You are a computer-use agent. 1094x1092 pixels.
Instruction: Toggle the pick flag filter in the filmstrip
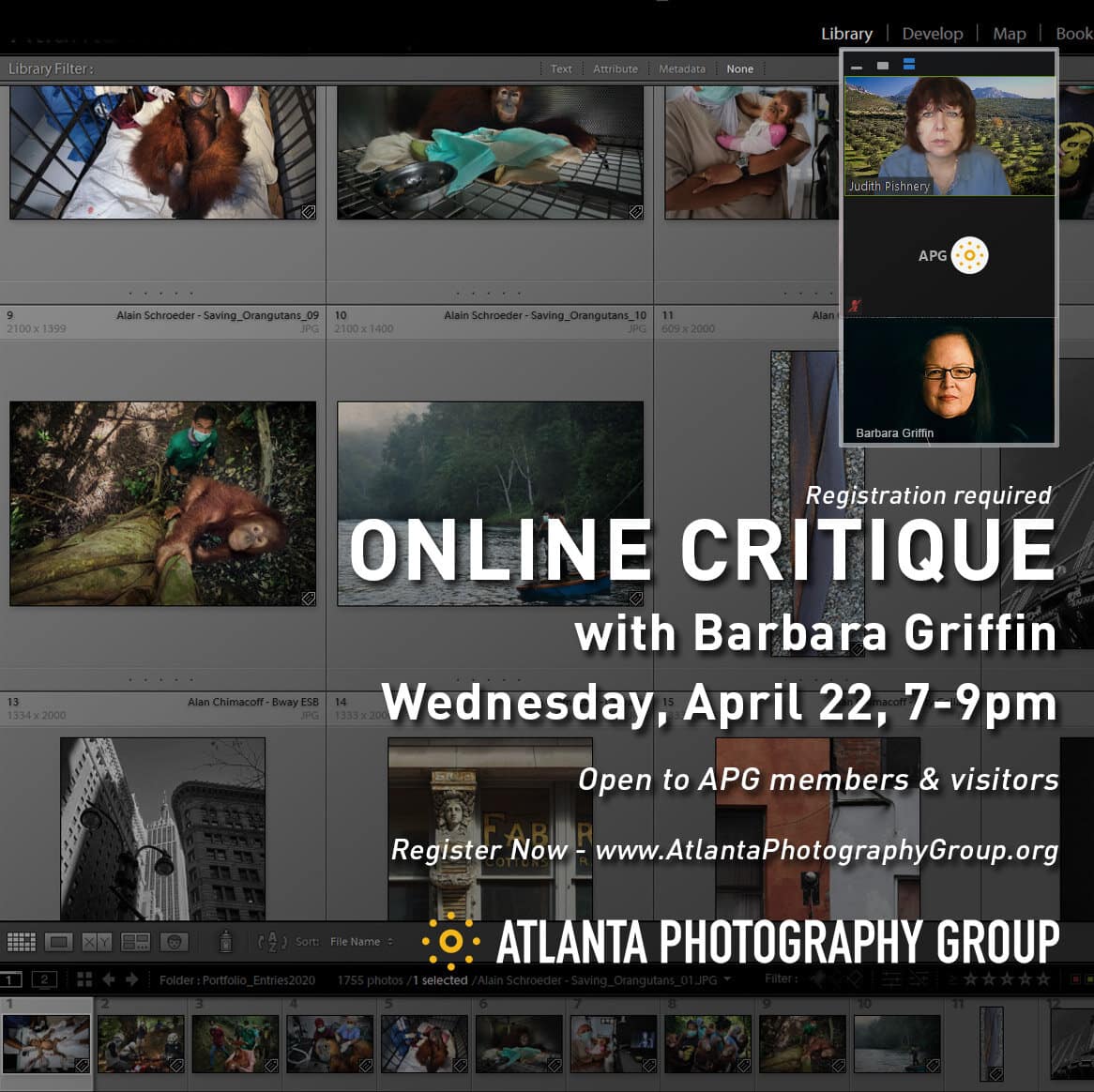click(818, 978)
